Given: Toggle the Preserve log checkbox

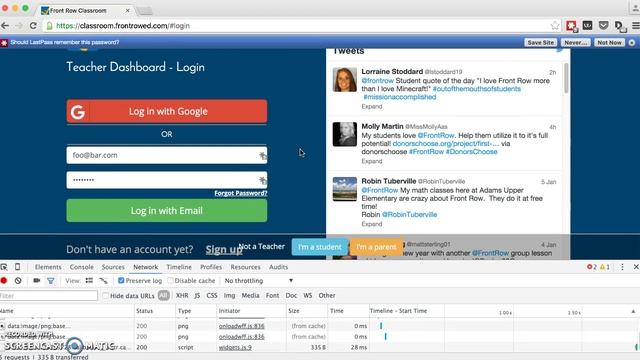Looking at the screenshot, I should tap(121, 280).
